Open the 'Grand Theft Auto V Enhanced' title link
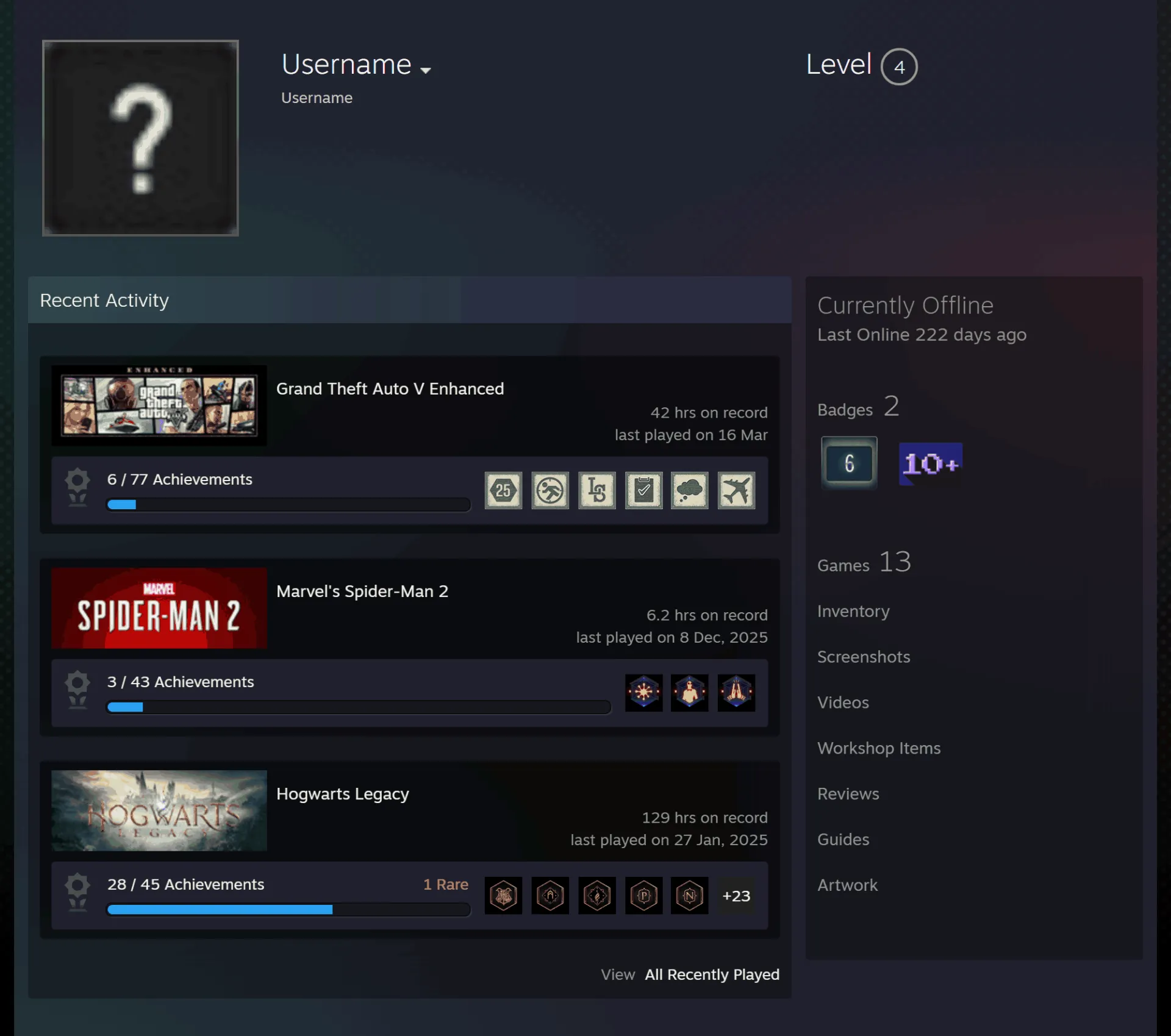The height and width of the screenshot is (1036, 1171). (390, 388)
